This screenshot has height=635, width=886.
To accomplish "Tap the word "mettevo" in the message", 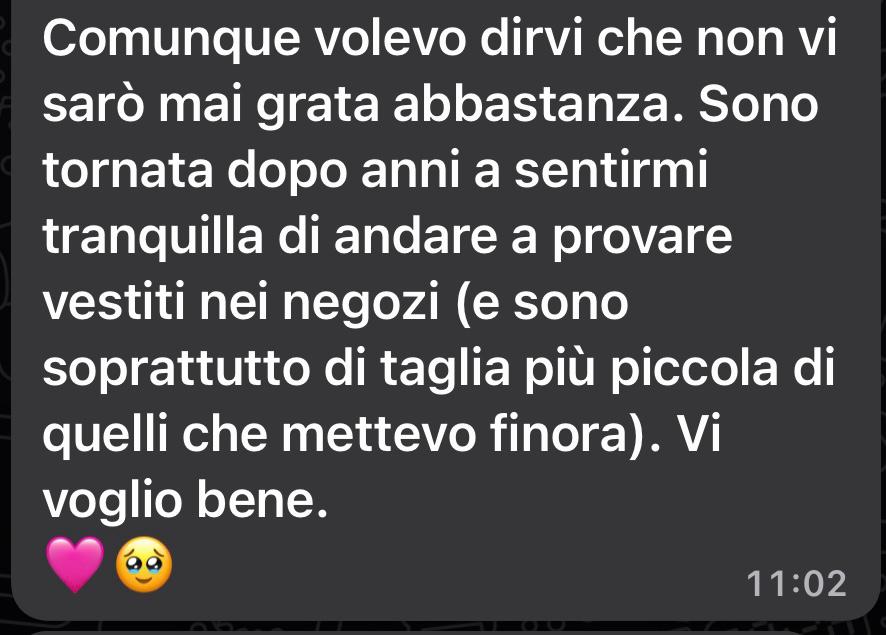I will tap(379, 435).
